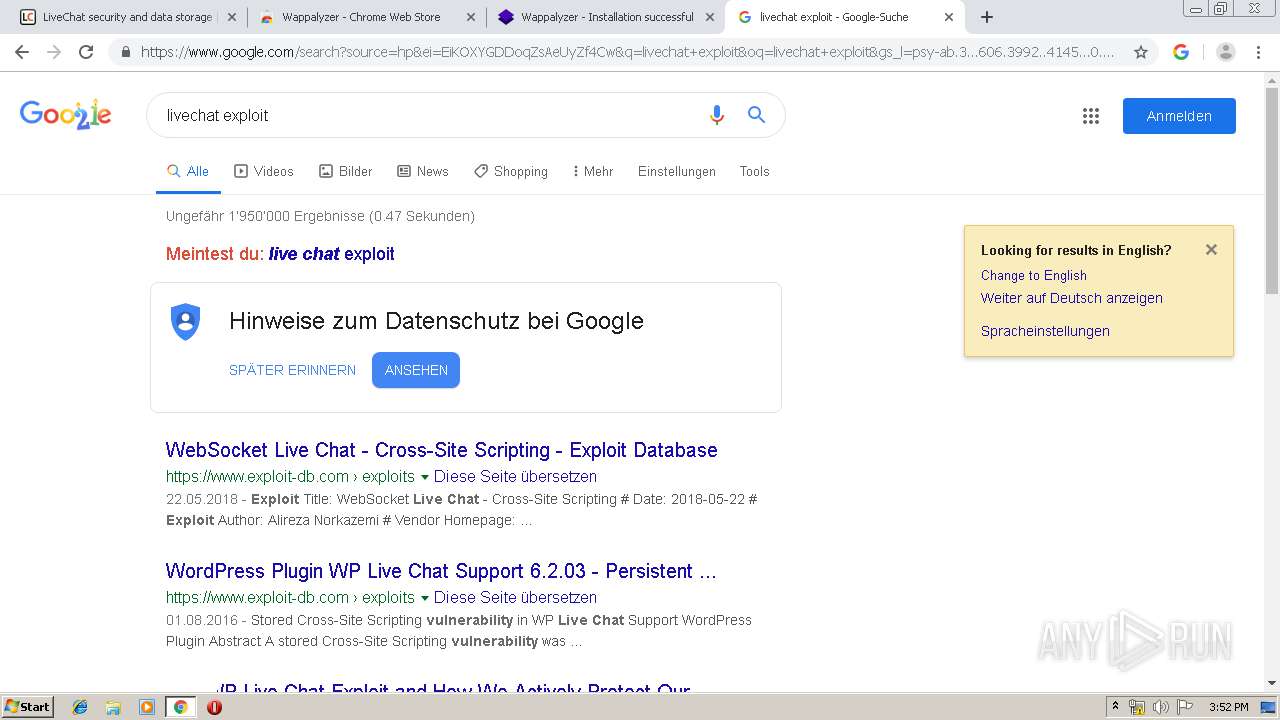The width and height of the screenshot is (1280, 720).
Task: Go back to the previous page
Action: [22, 52]
